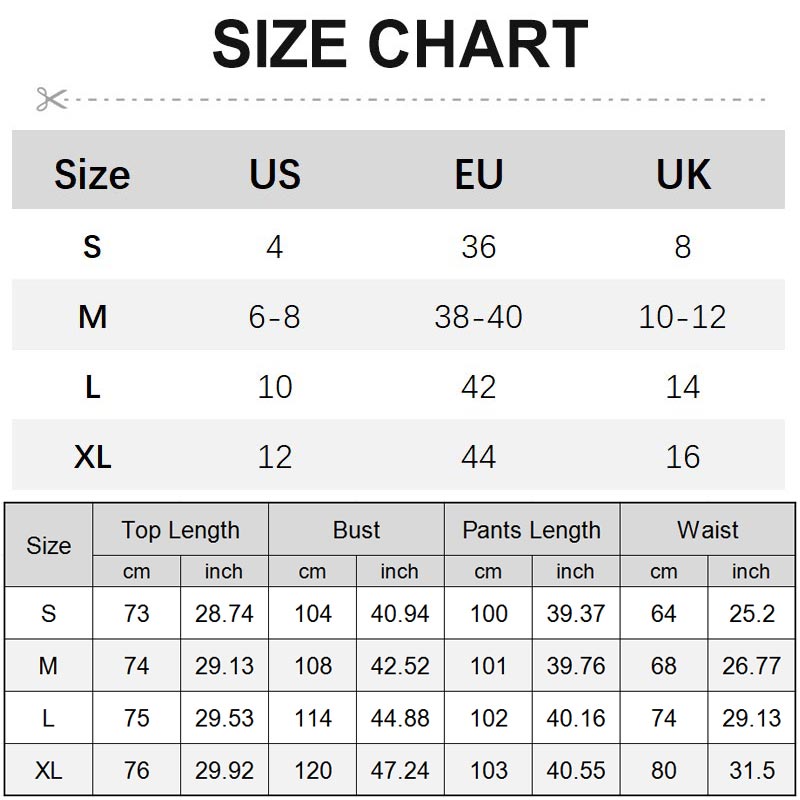Click the 28.74 top length value
The image size is (800, 800).
[x=224, y=613]
